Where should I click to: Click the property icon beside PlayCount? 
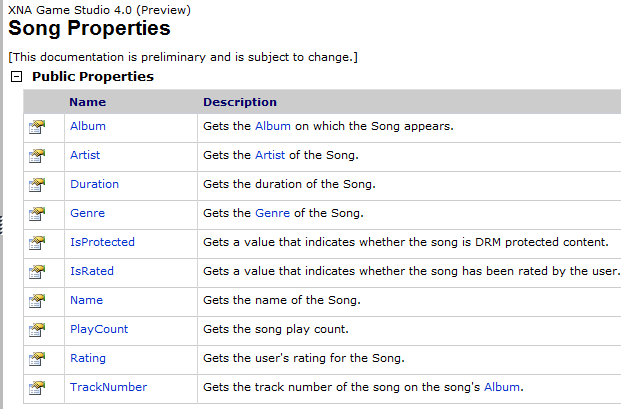click(x=37, y=330)
